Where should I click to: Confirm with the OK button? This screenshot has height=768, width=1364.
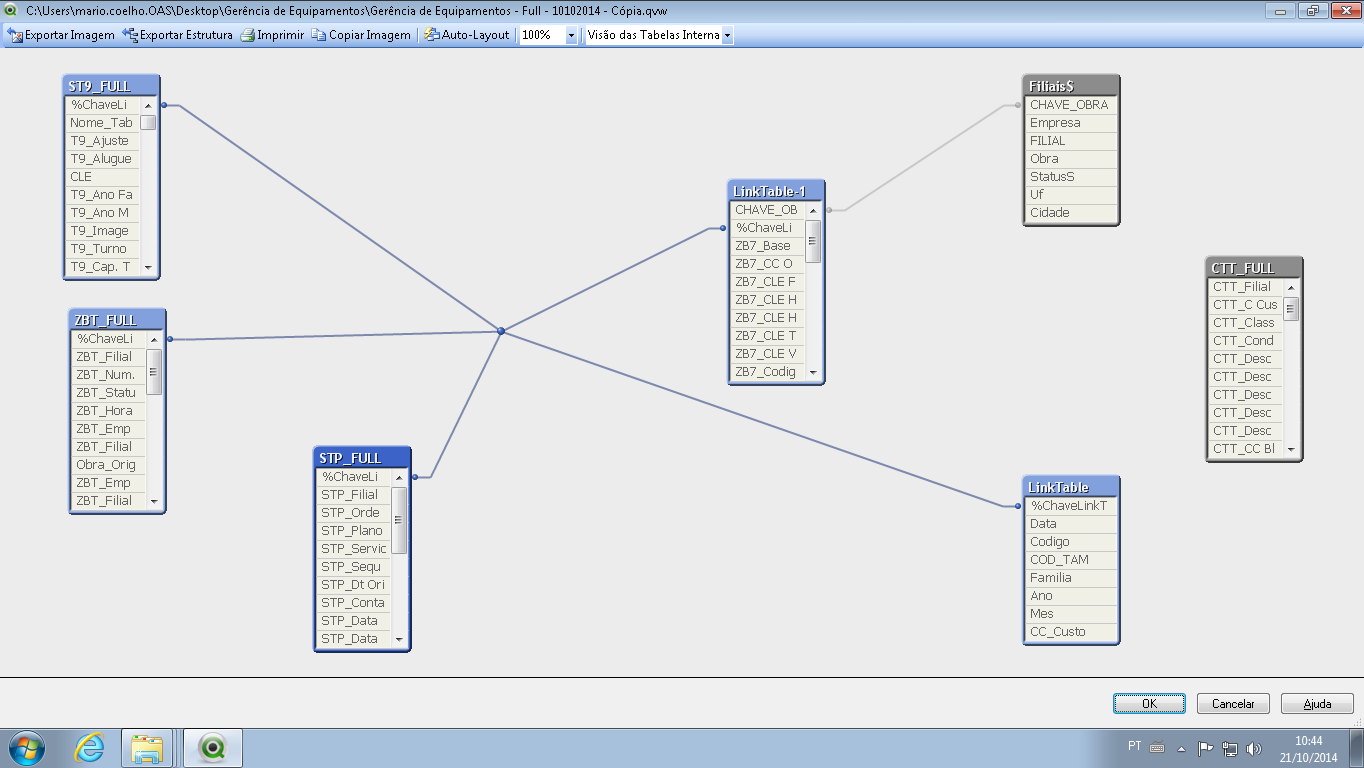(x=1149, y=704)
